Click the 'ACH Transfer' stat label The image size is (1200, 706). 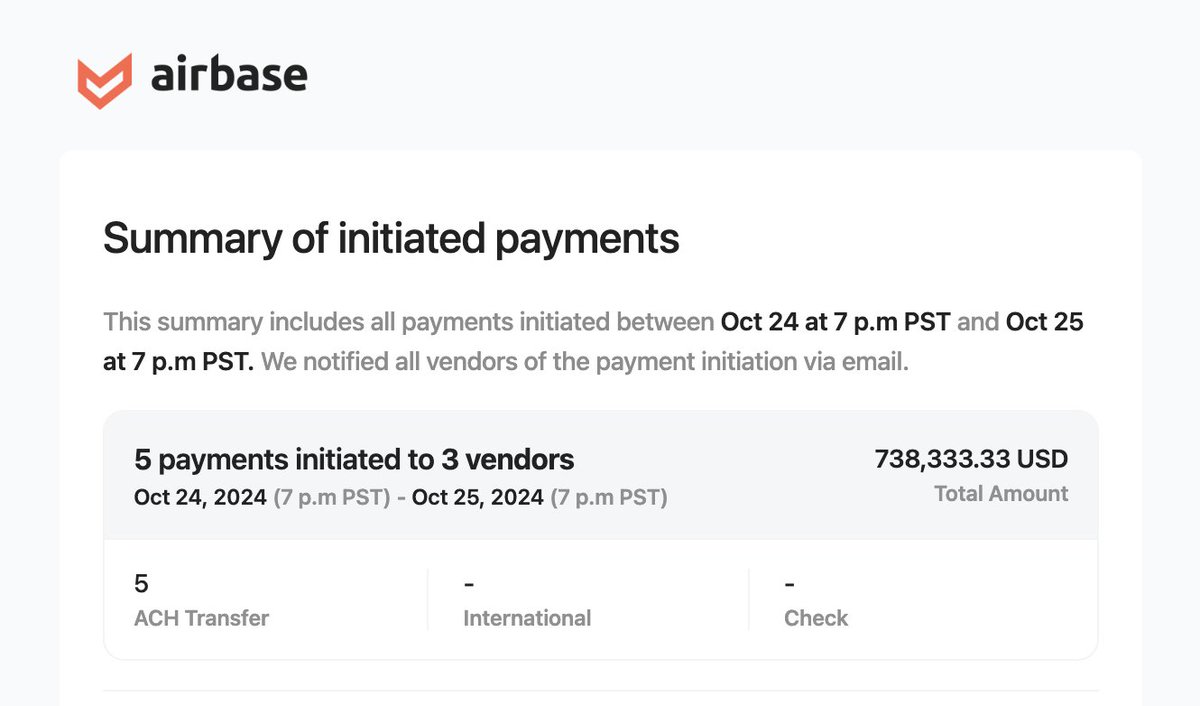point(201,618)
